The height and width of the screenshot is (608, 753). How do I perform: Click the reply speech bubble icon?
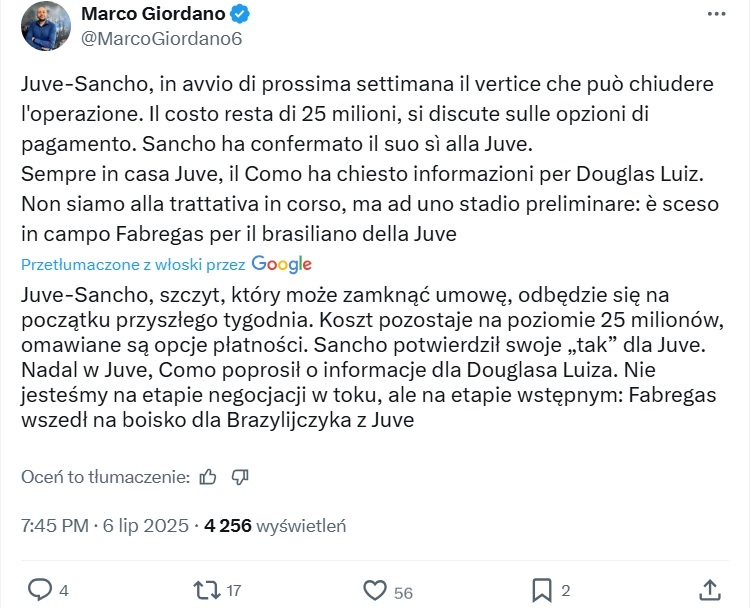click(39, 590)
